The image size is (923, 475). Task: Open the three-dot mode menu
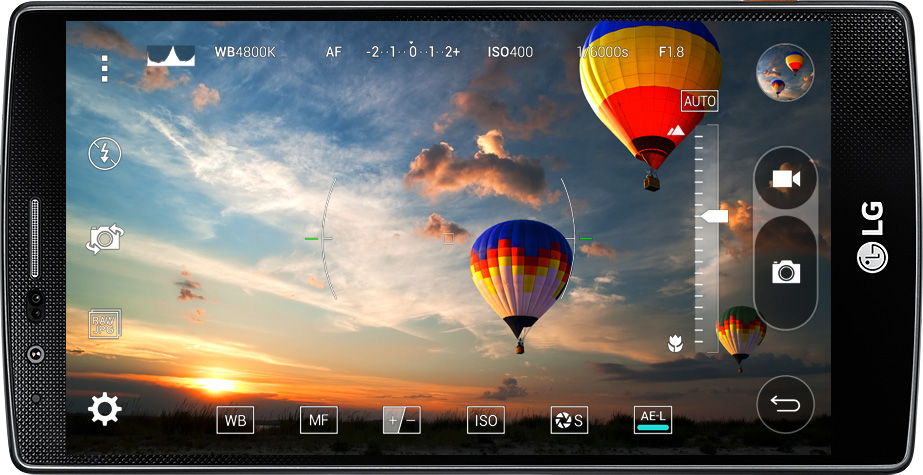point(104,68)
